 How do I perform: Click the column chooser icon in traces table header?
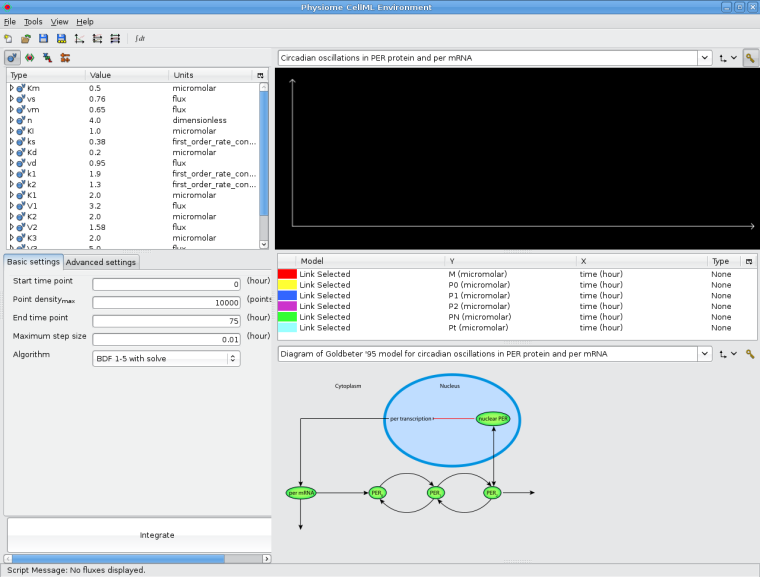[x=749, y=261]
